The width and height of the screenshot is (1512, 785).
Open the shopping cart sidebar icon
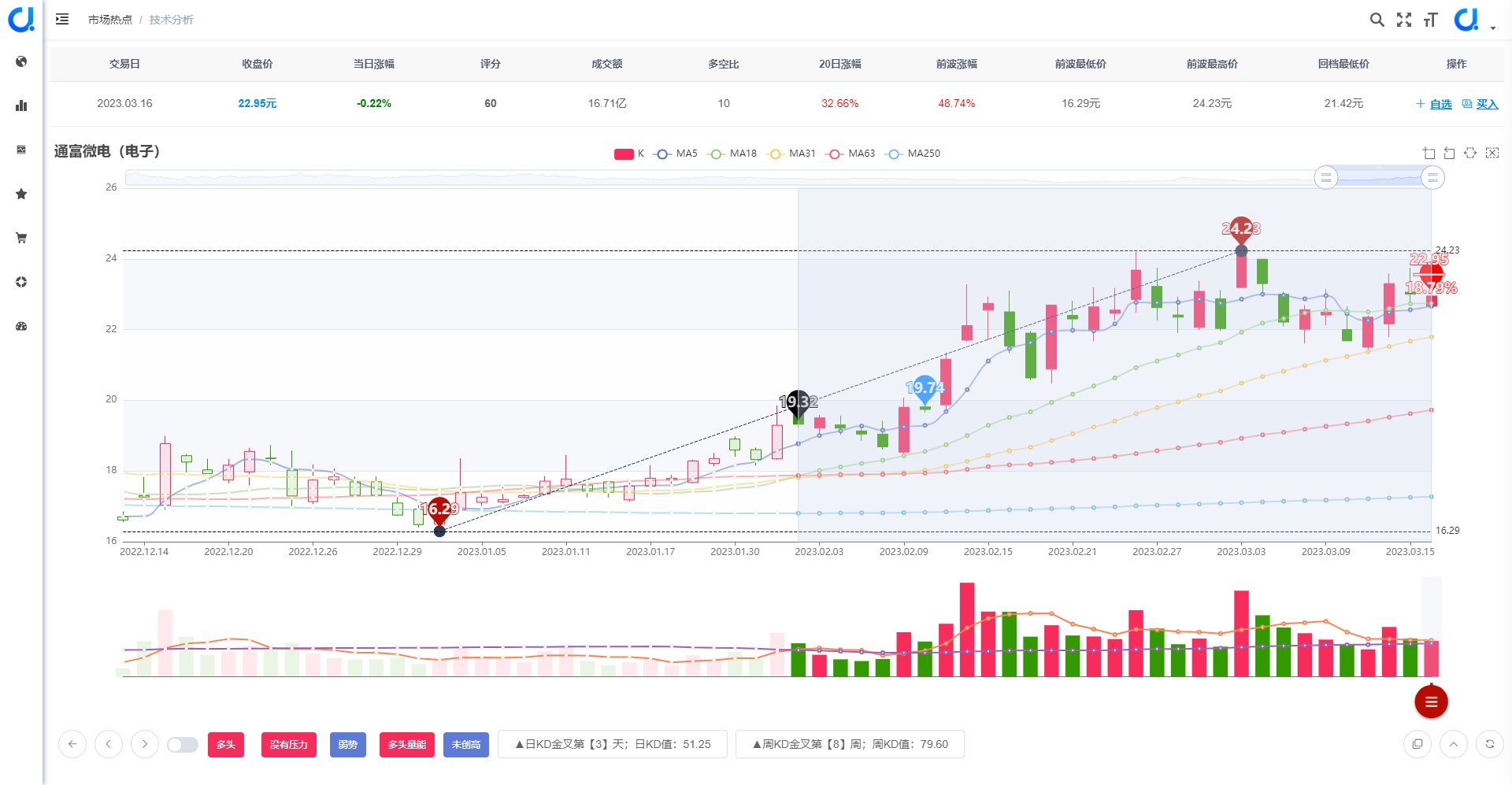click(21, 238)
